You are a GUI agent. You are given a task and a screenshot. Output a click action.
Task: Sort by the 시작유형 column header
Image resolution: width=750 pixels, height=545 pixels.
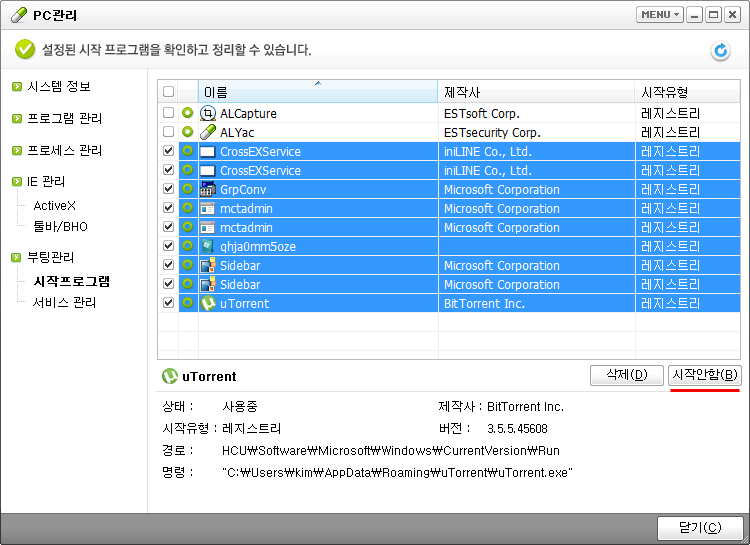pos(687,91)
